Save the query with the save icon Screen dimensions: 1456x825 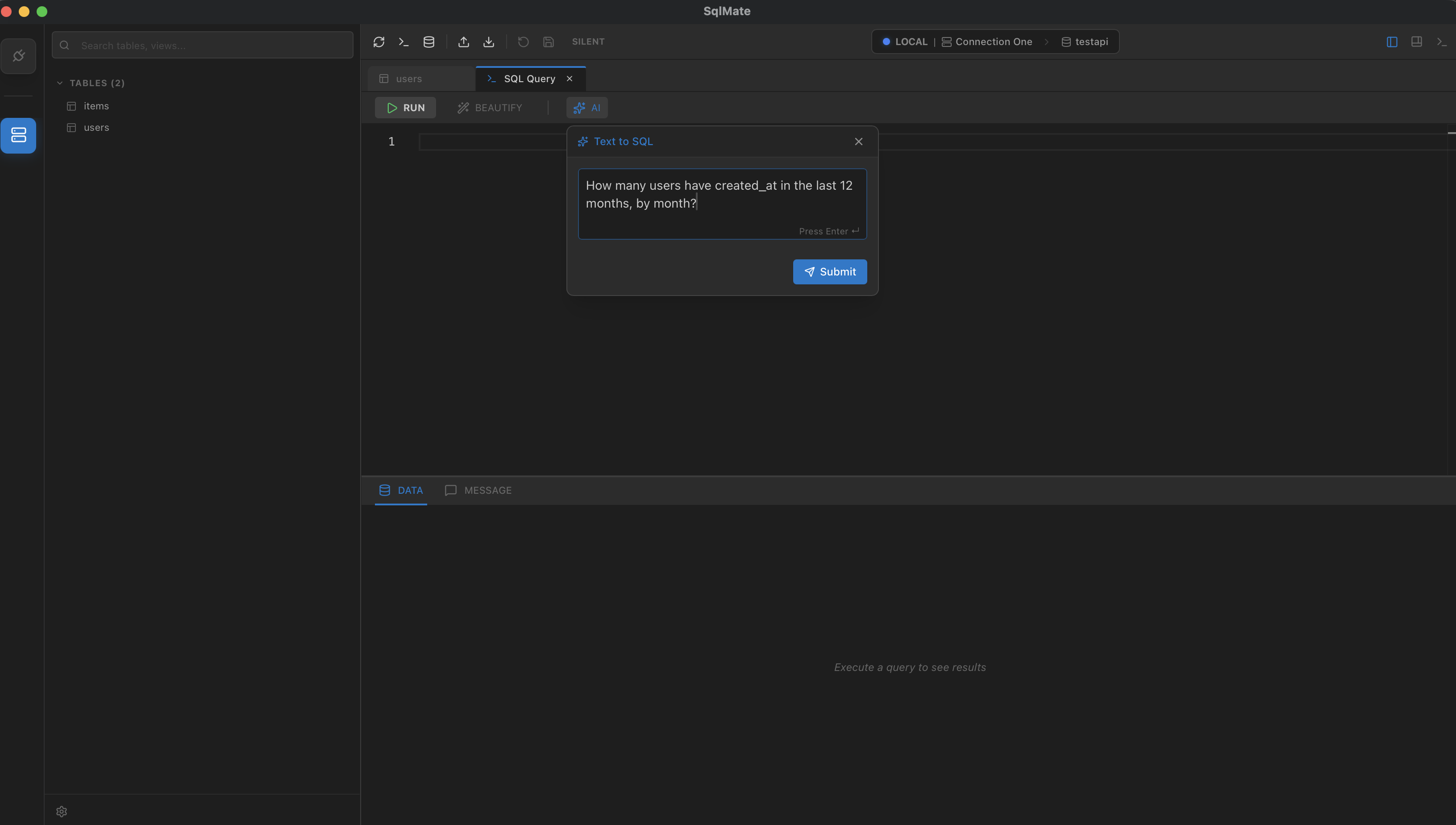(x=548, y=42)
